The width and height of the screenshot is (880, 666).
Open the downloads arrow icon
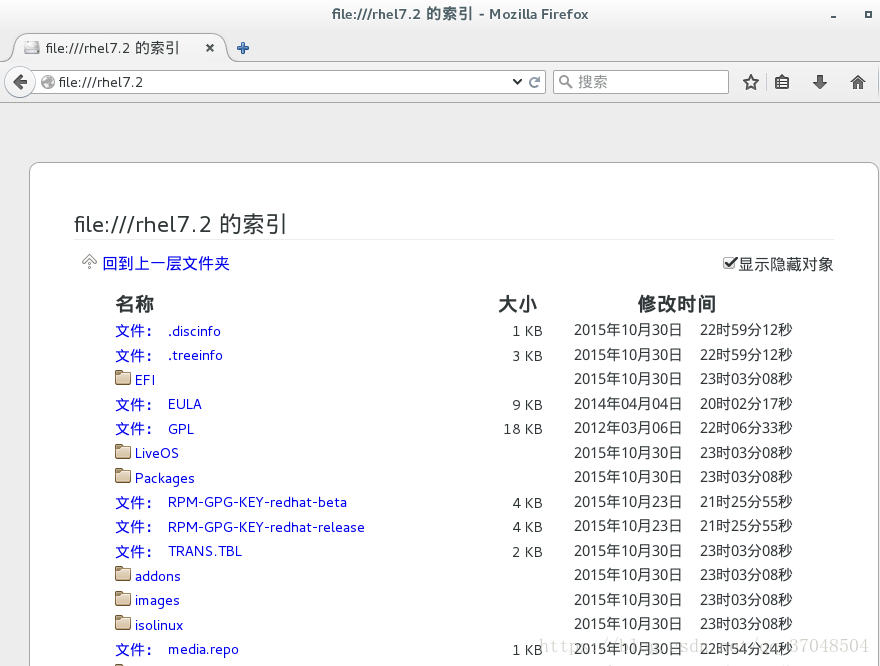pyautogui.click(x=820, y=82)
